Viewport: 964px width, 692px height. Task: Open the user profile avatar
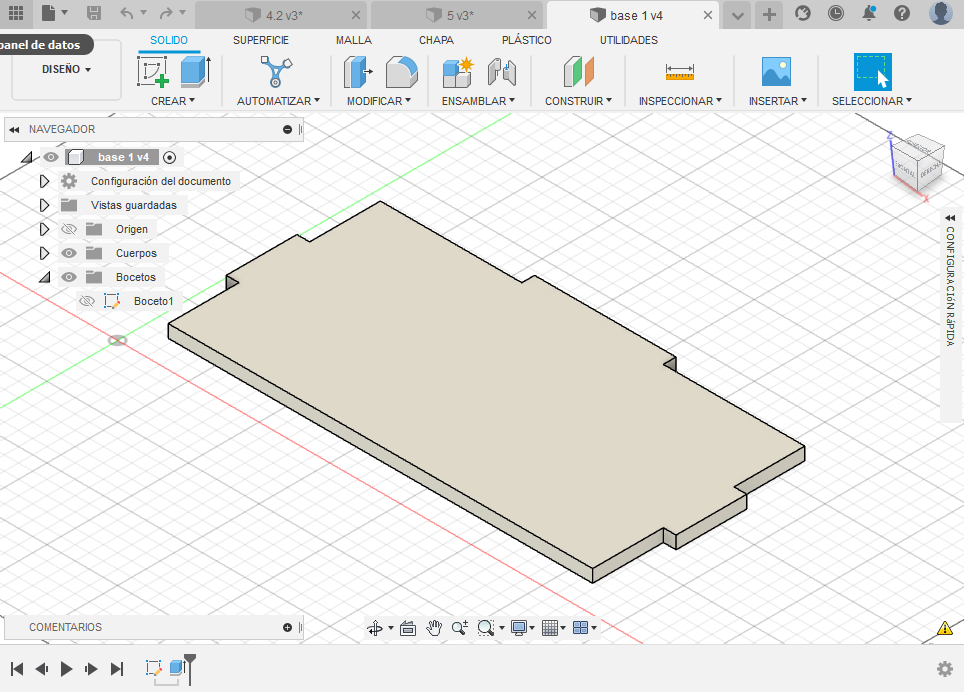coord(941,13)
